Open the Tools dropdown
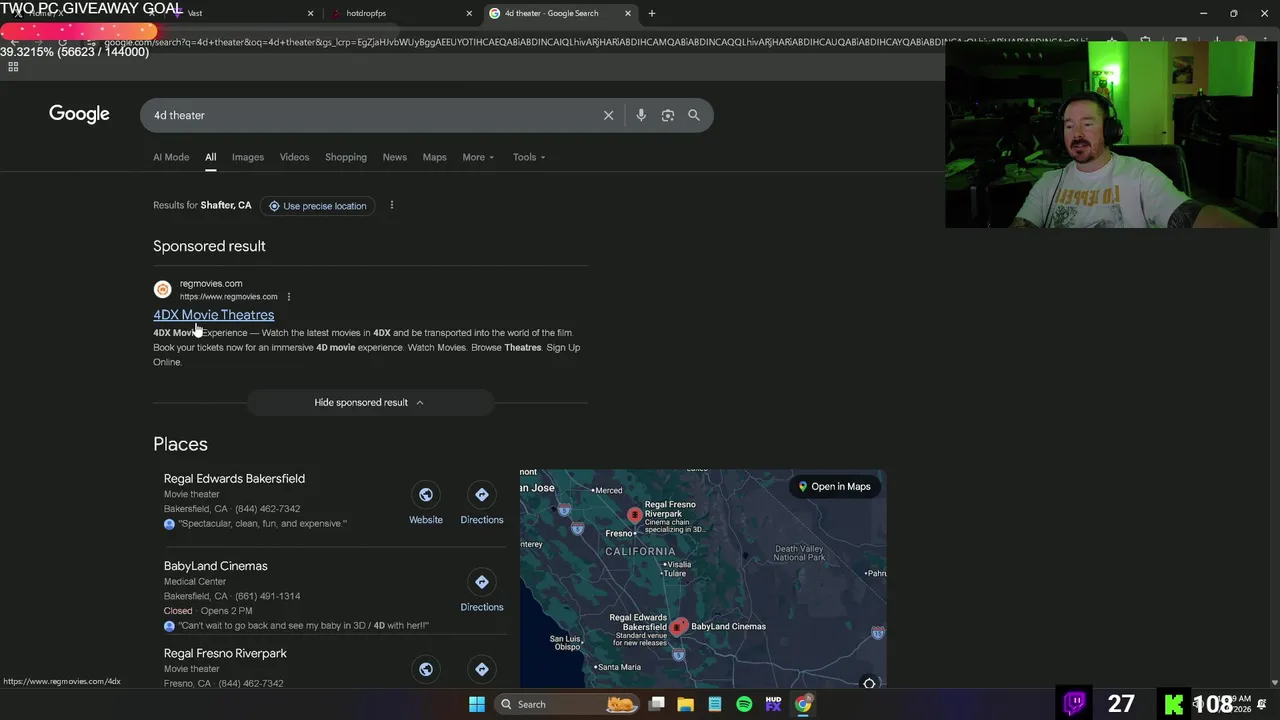 529,157
